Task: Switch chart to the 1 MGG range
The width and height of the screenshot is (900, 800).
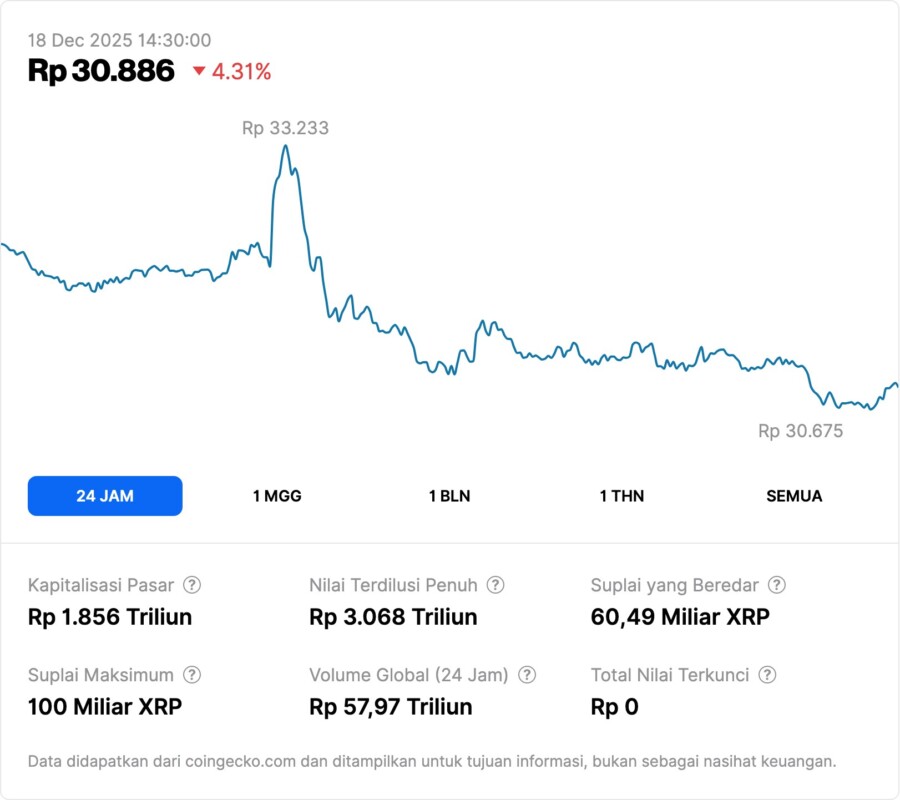Action: tap(277, 496)
